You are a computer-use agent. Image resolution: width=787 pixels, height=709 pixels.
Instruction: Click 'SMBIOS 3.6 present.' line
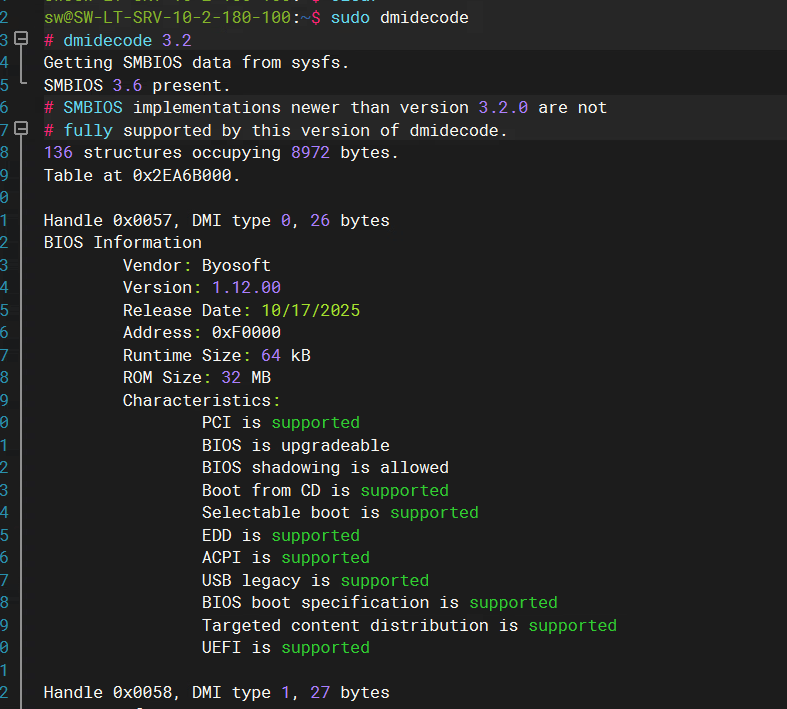137,85
